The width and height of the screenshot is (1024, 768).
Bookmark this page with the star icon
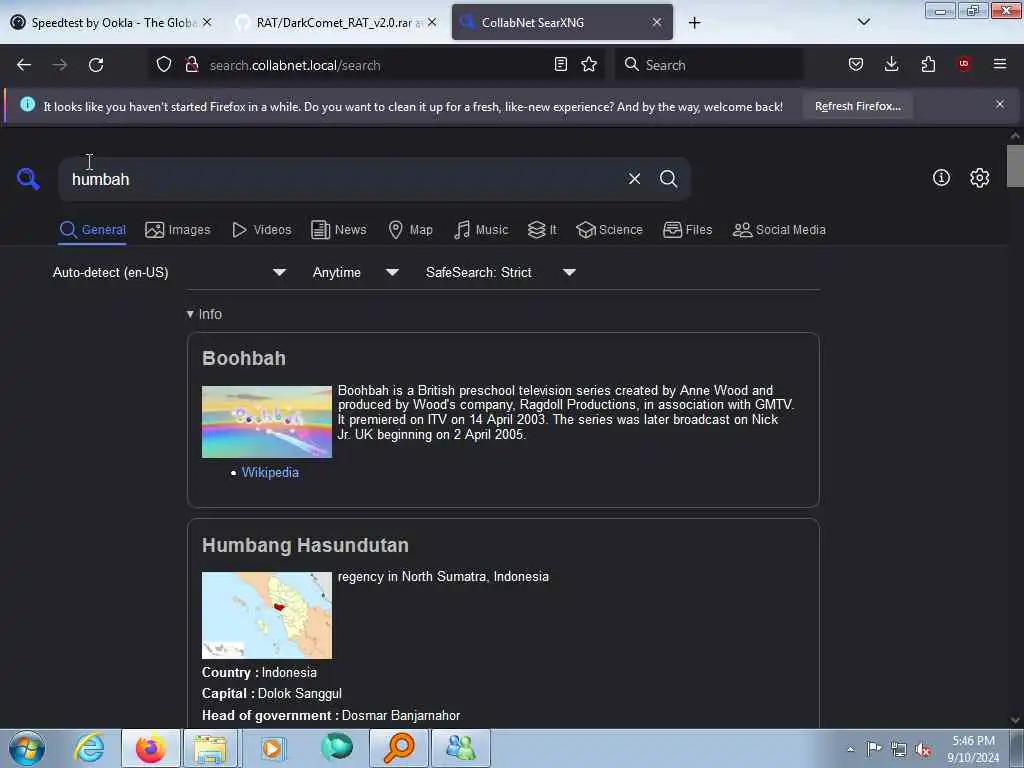pos(589,64)
